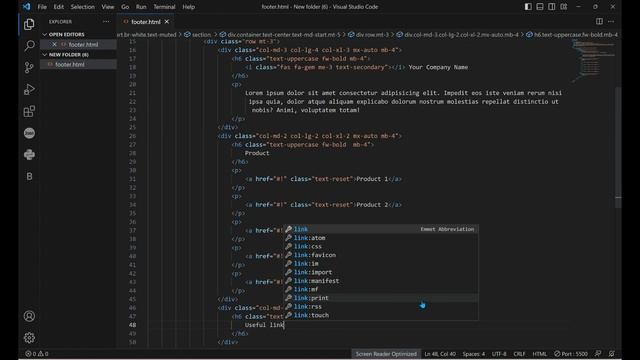640x360 pixels.
Task: Open the Bootstrap B icon in activity bar
Action: [x=29, y=176]
